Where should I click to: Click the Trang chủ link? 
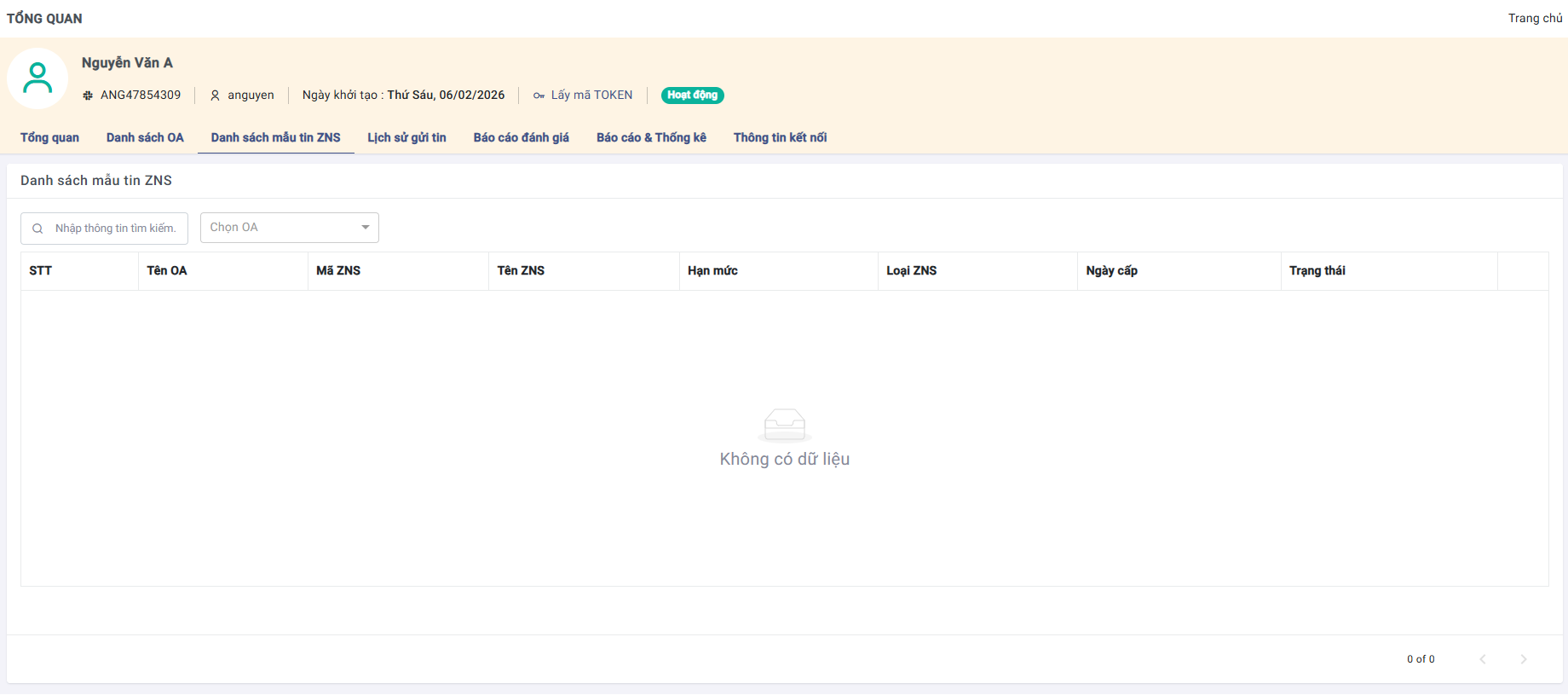[1535, 18]
